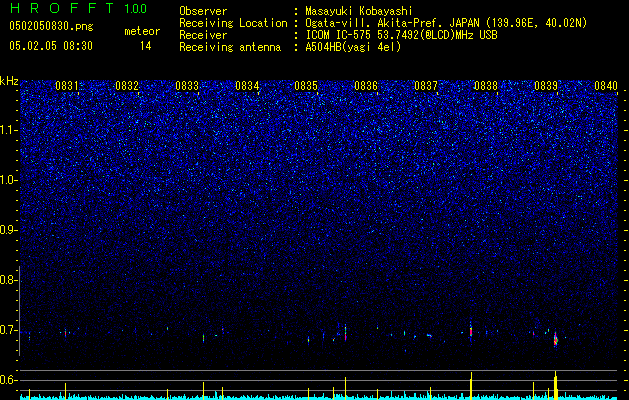
Task: Click the 0833 time marker
Action: [x=187, y=86]
